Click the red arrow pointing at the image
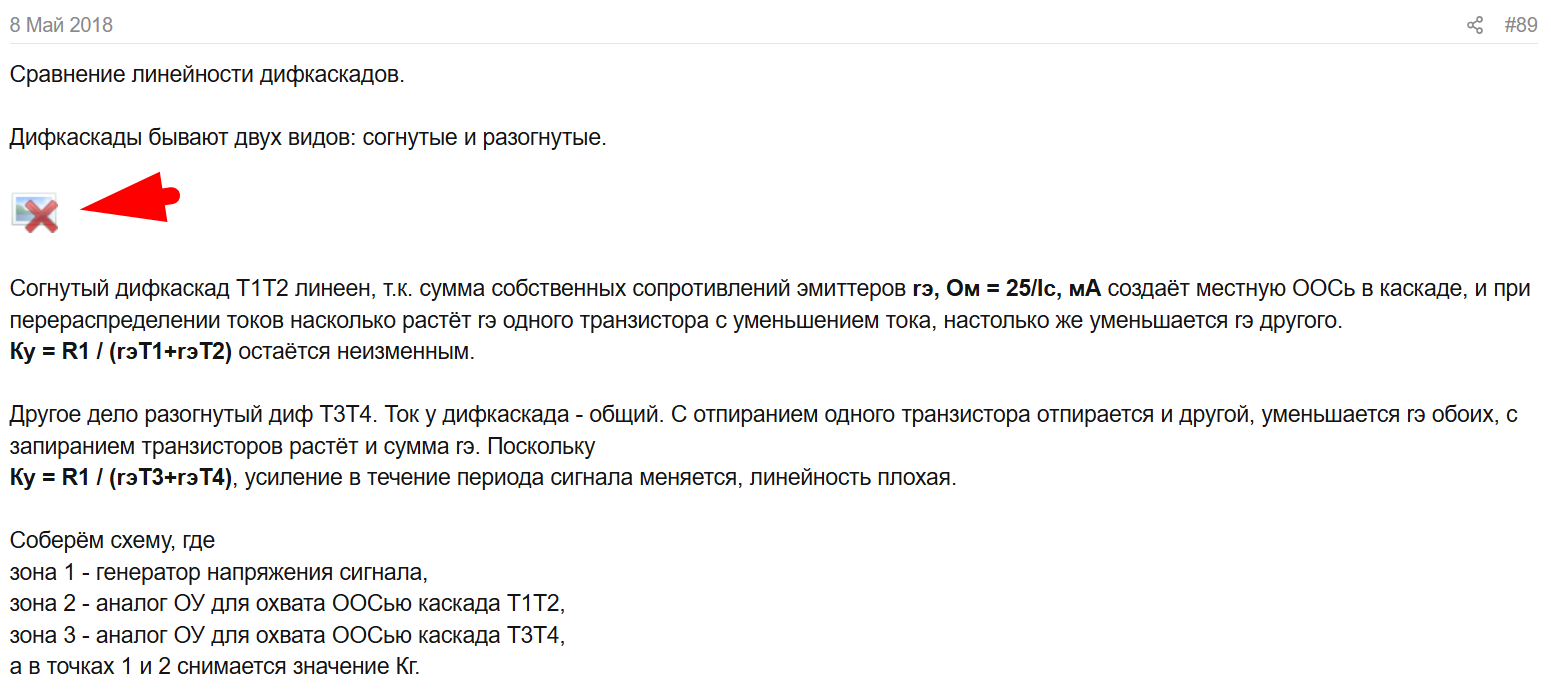1551x692 pixels. pos(130,200)
